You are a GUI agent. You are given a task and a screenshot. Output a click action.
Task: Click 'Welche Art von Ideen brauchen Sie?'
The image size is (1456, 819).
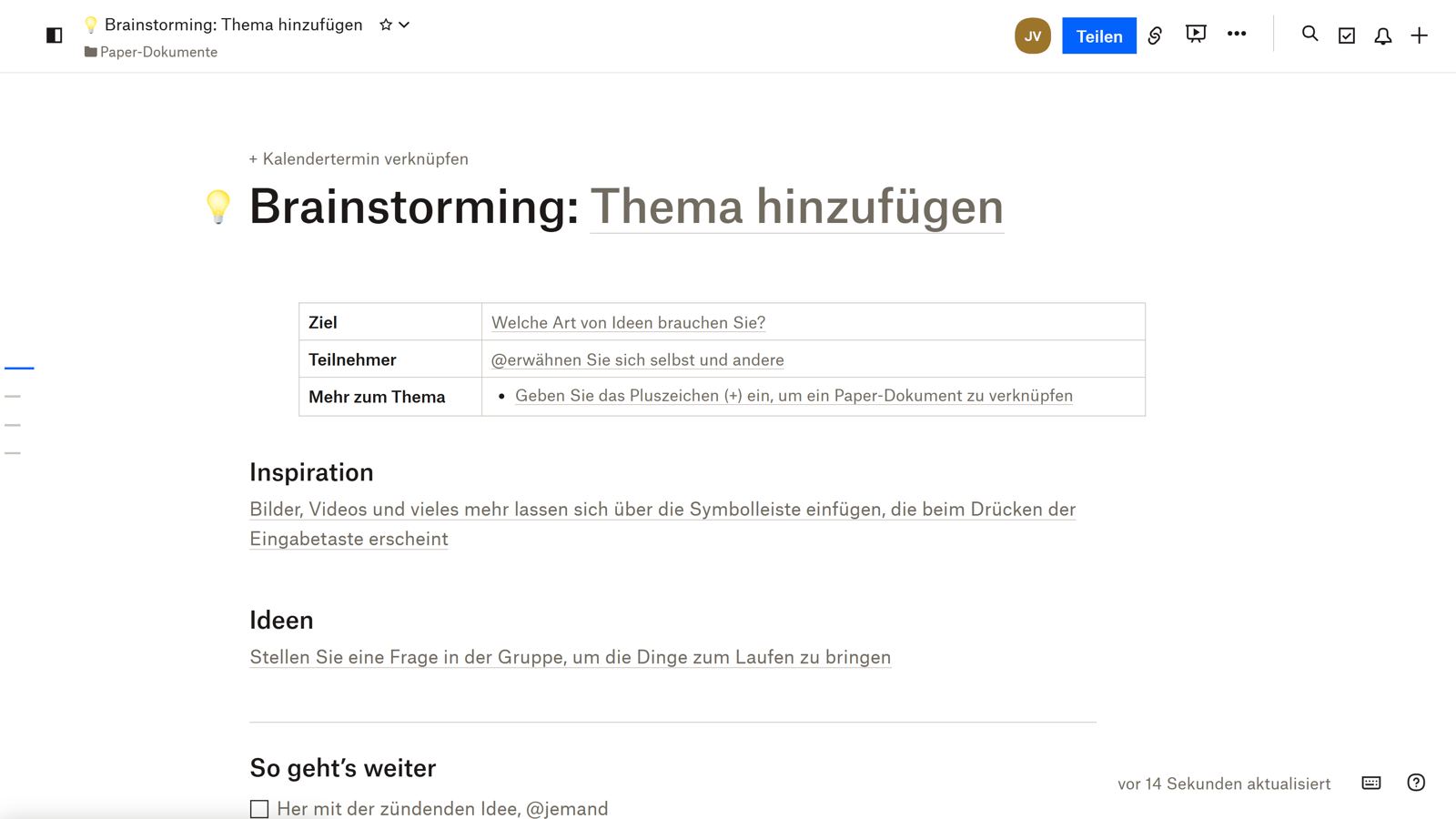[628, 322]
